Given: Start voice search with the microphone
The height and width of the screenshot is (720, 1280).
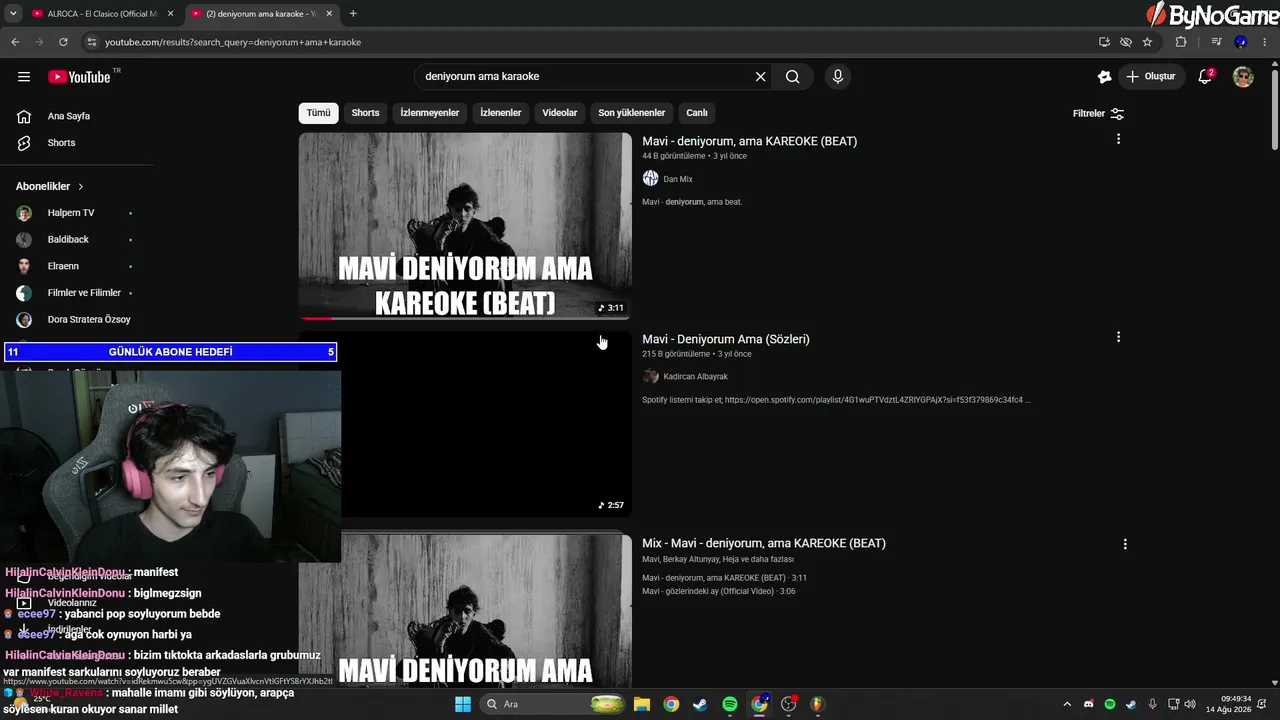Looking at the screenshot, I should pyautogui.click(x=838, y=77).
